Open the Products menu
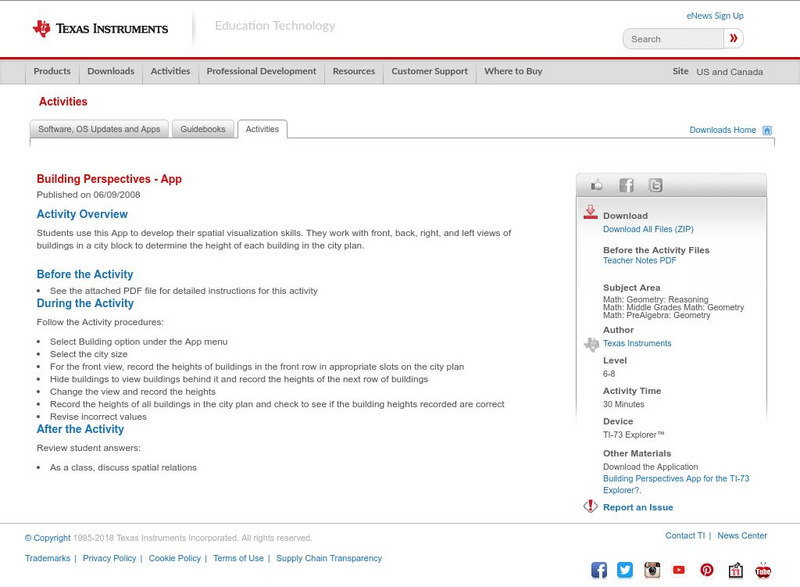 click(x=51, y=71)
